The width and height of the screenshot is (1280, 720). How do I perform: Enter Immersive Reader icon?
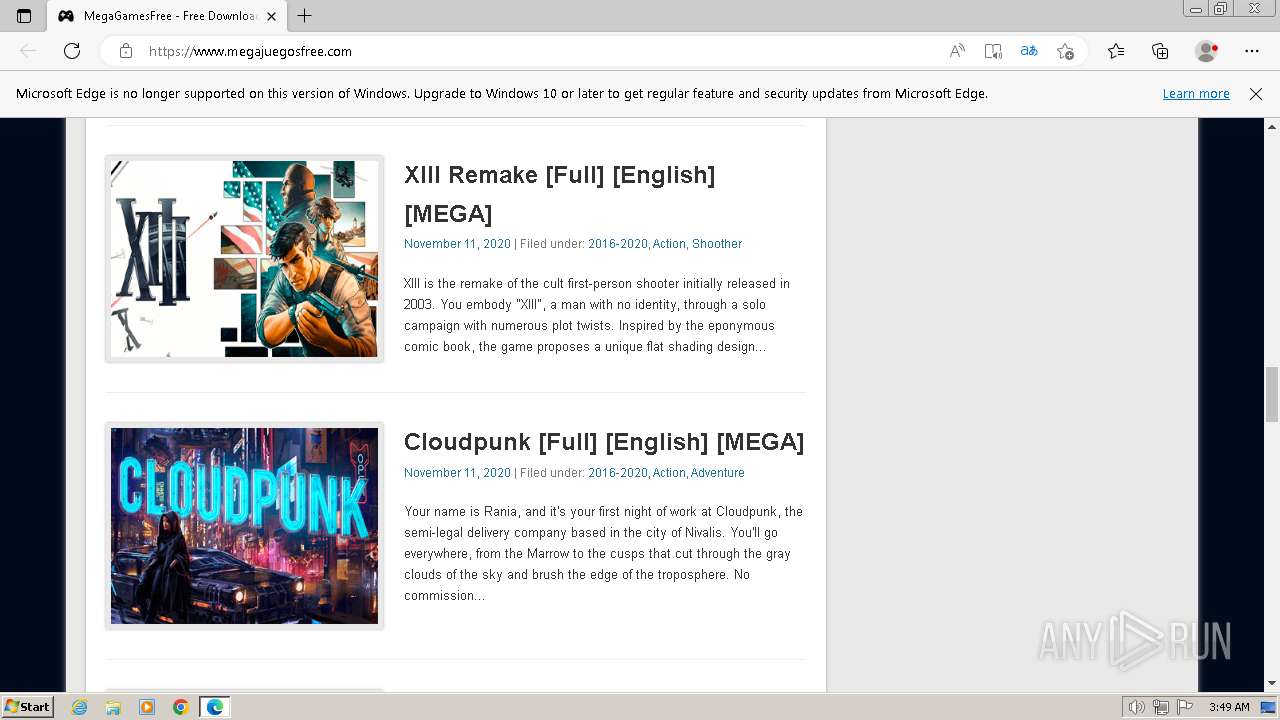(x=993, y=51)
